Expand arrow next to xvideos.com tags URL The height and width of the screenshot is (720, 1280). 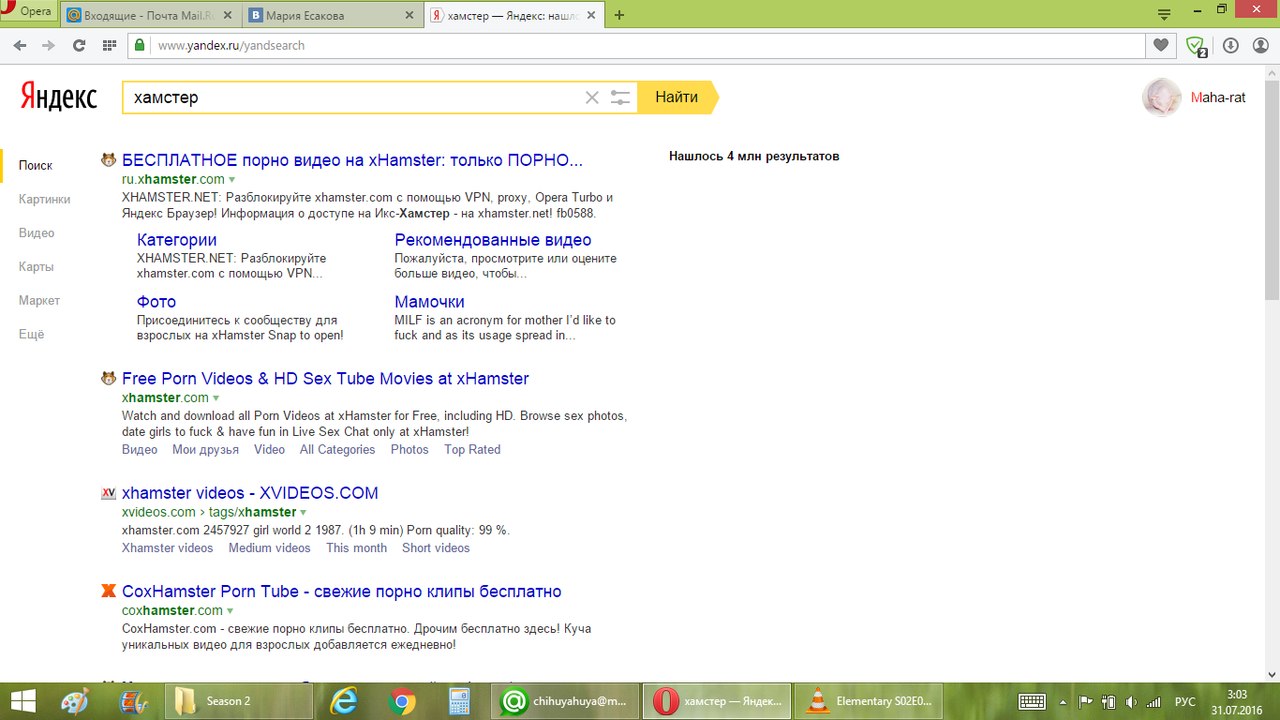(303, 513)
